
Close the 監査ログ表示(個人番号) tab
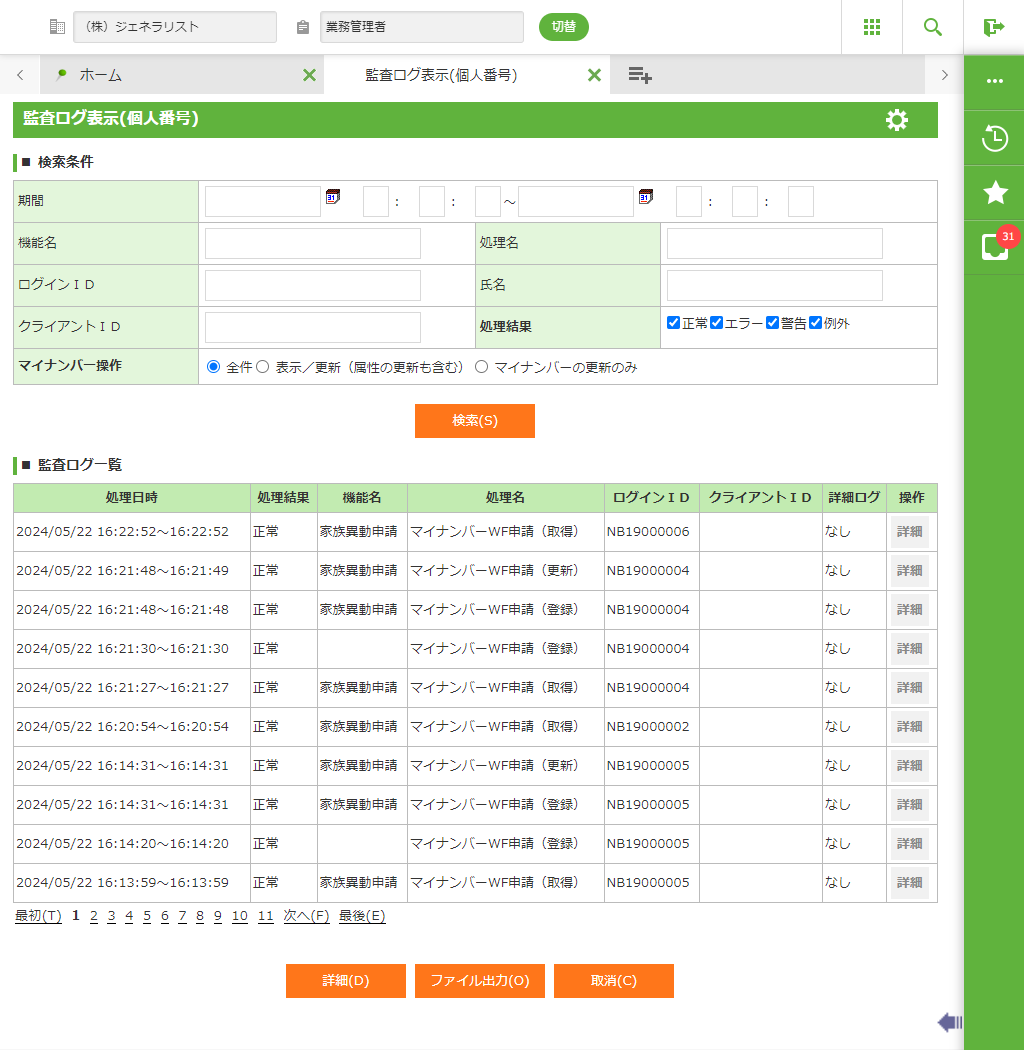tap(594, 75)
